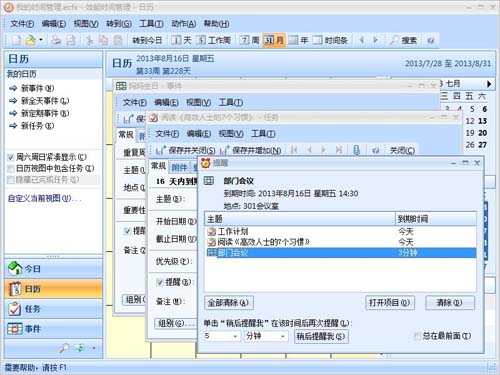Go to next period with right arrow
Image resolution: width=500 pixels, height=375 pixels.
click(376, 40)
